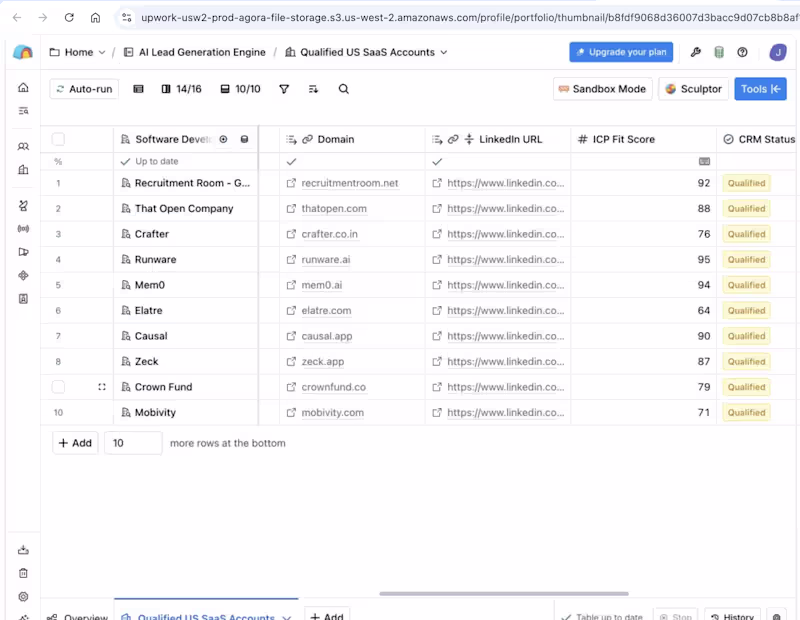Screen dimensions: 800x620
Task: Open the table search magnifier icon
Action: click(x=344, y=89)
